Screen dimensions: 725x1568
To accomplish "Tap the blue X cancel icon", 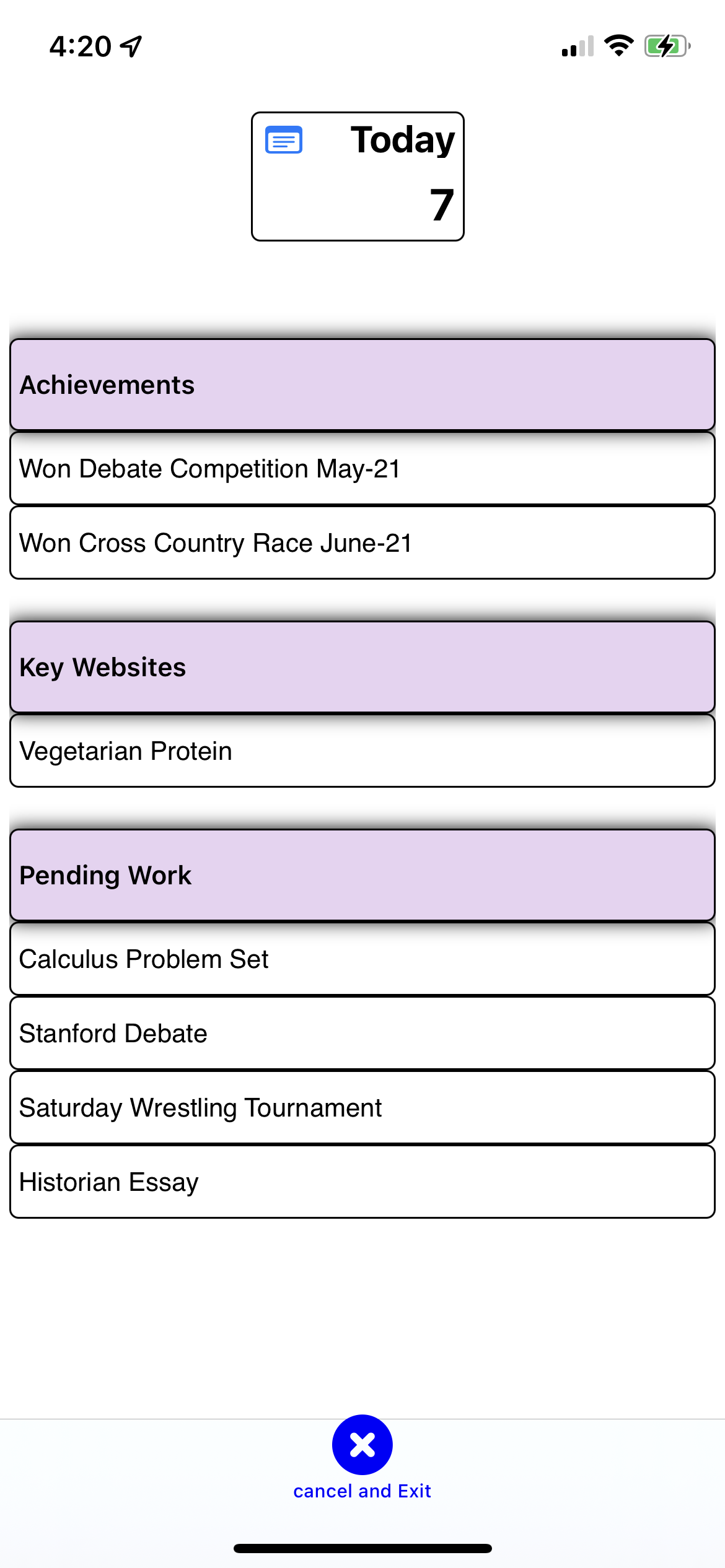I will (362, 1444).
